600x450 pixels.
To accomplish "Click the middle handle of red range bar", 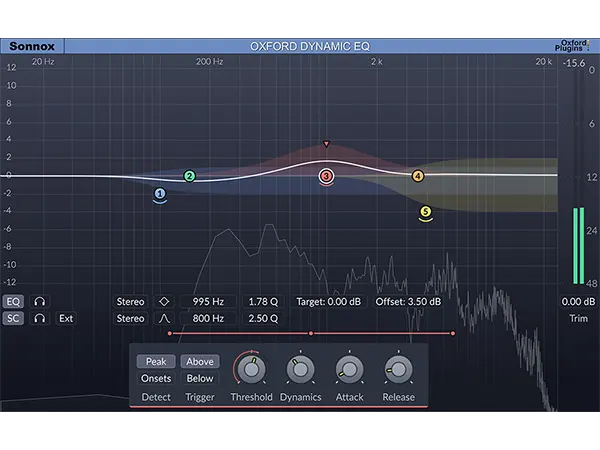I will pyautogui.click(x=311, y=334).
